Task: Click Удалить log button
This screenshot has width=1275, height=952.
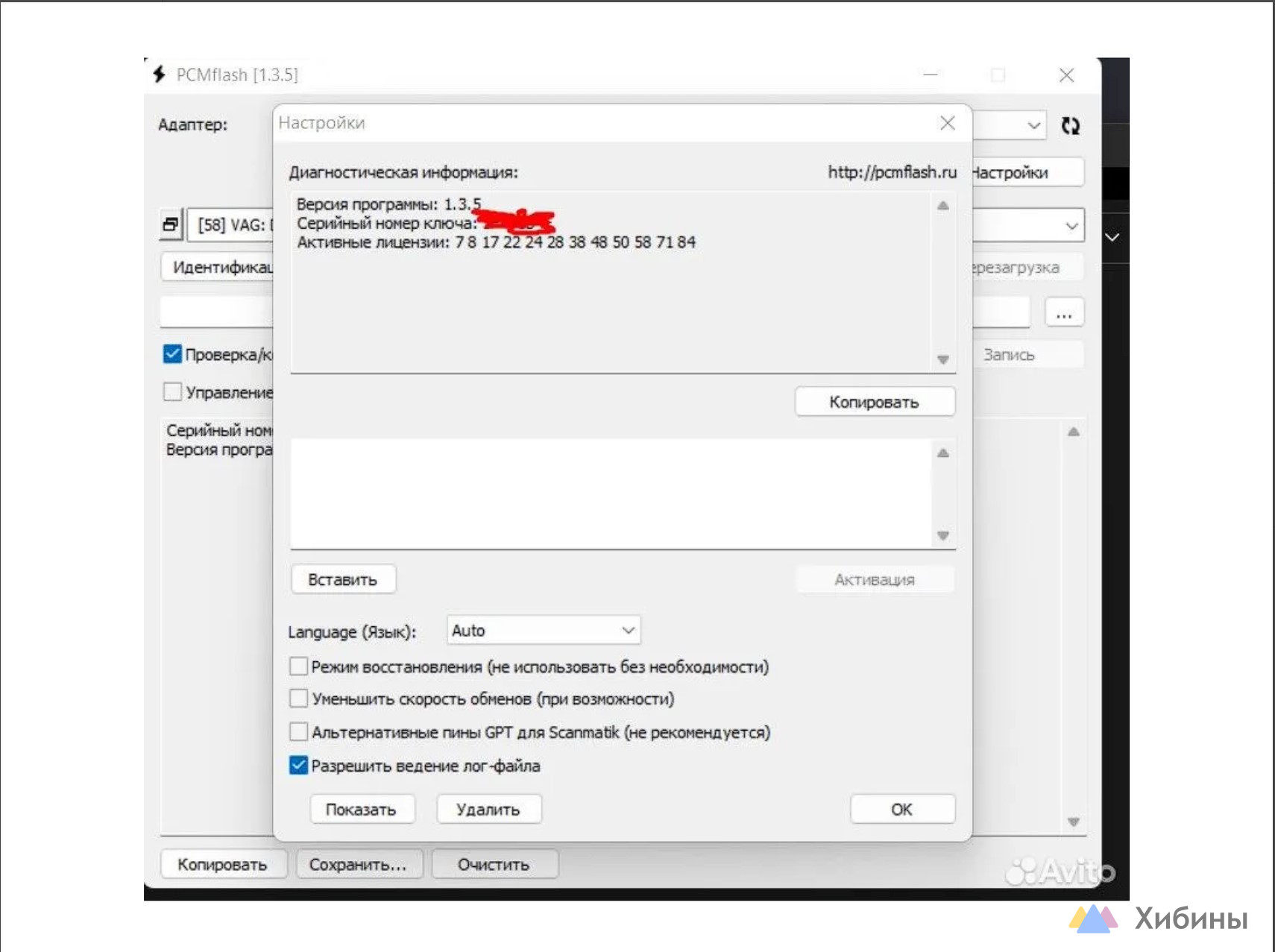Action: 488,809
